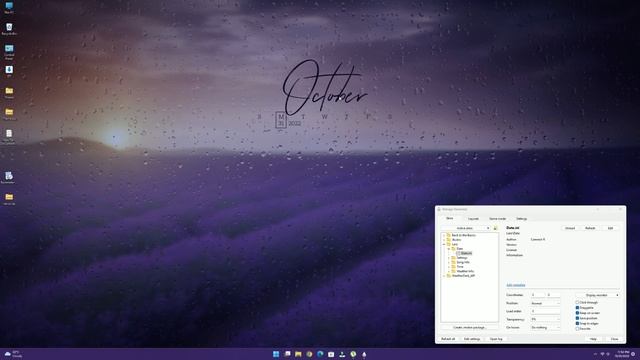Open the Windows Start menu
Screen dimensions: 640x360
pos(276,354)
